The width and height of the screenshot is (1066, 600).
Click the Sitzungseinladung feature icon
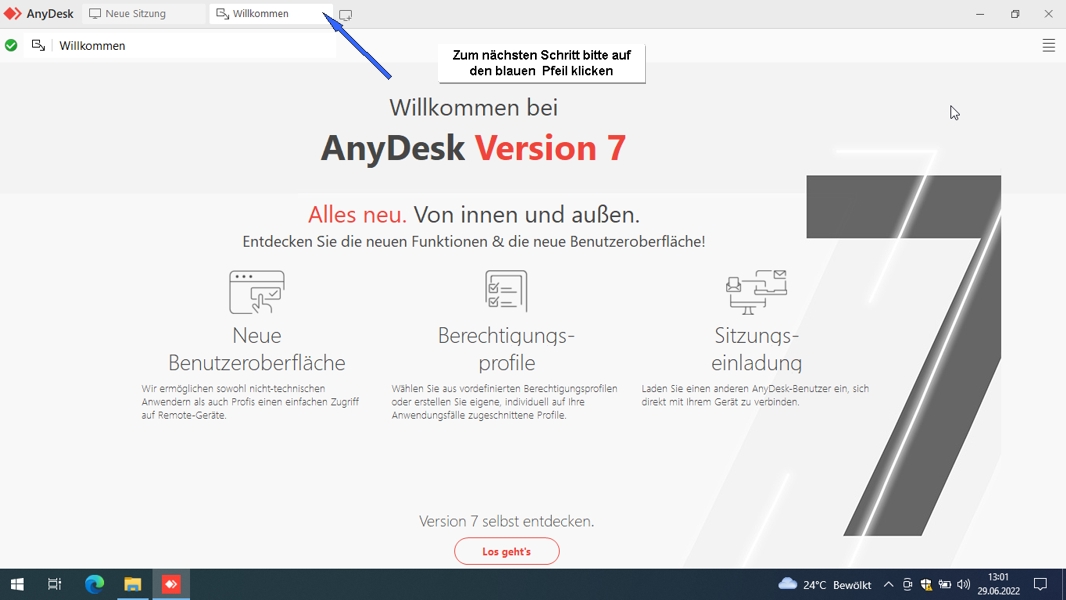tap(756, 292)
